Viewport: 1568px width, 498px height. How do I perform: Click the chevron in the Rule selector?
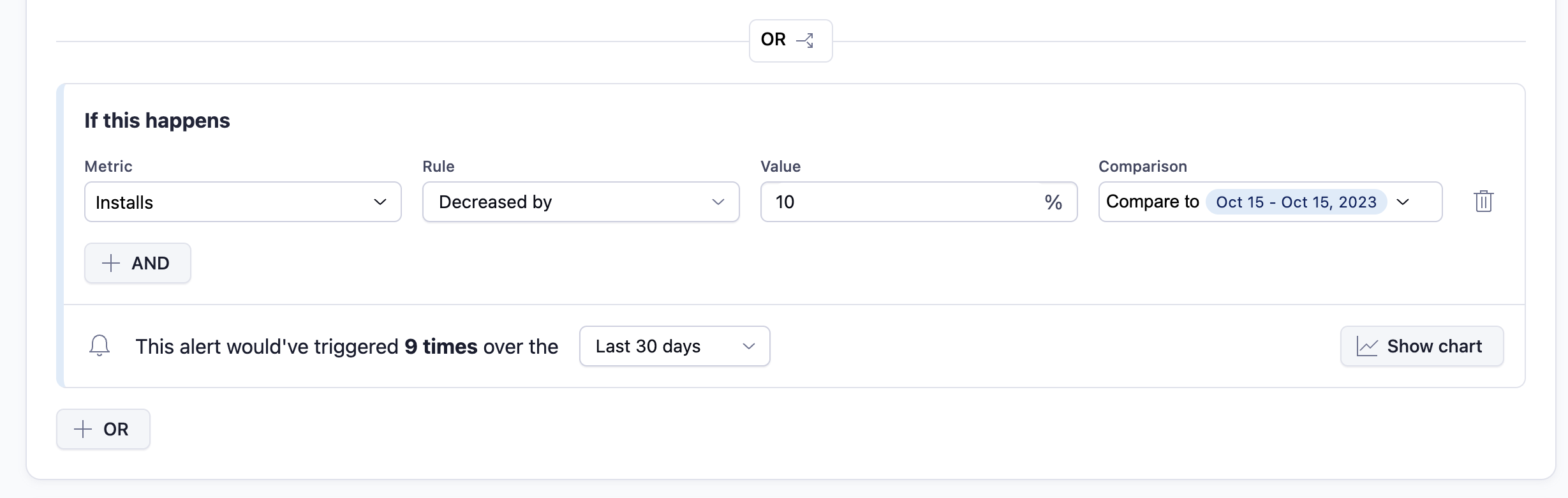pyautogui.click(x=718, y=202)
